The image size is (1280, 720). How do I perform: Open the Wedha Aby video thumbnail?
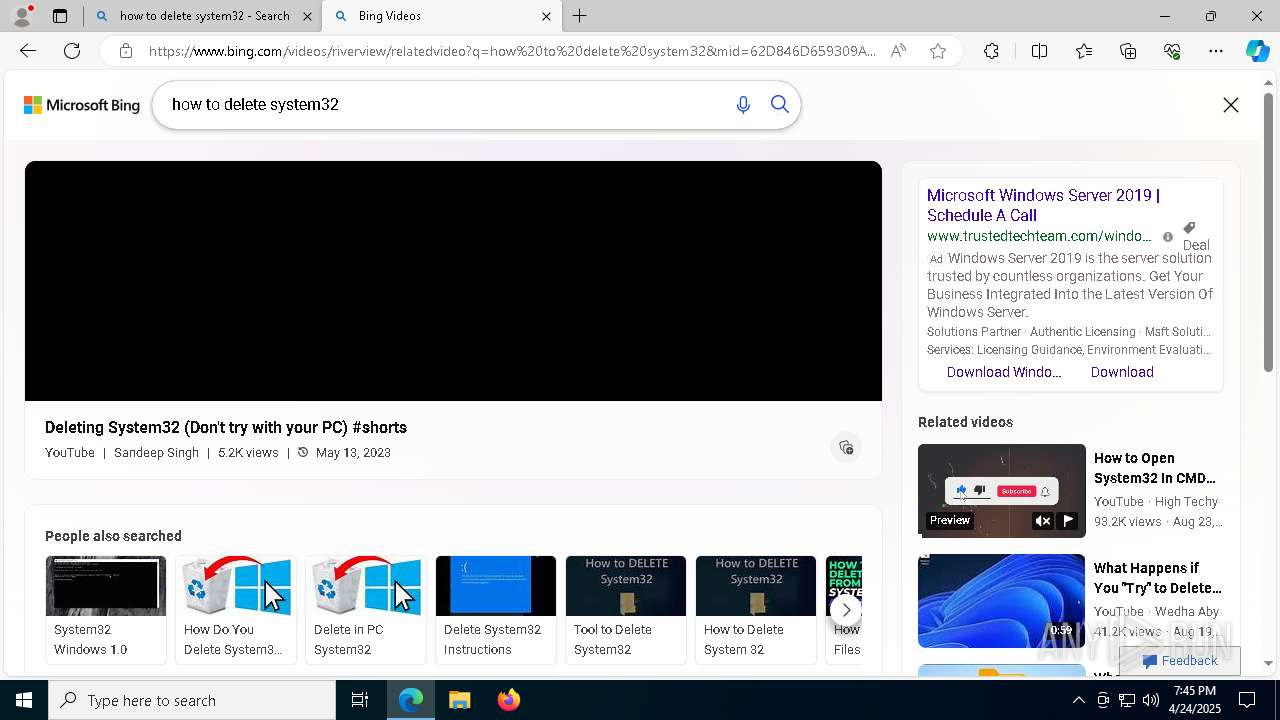[x=1001, y=601]
